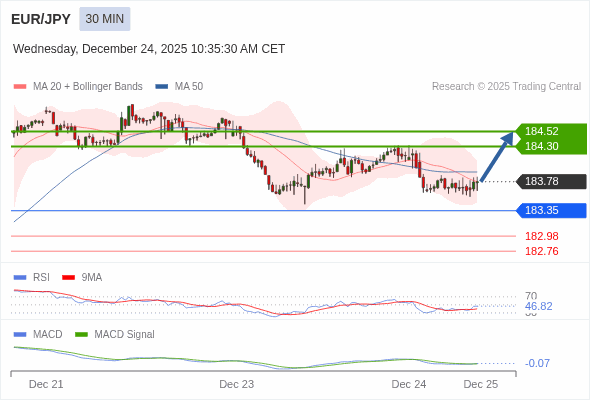Image resolution: width=590 pixels, height=400 pixels.
Task: Click the Dec 25 axis label
Action: pos(481,384)
